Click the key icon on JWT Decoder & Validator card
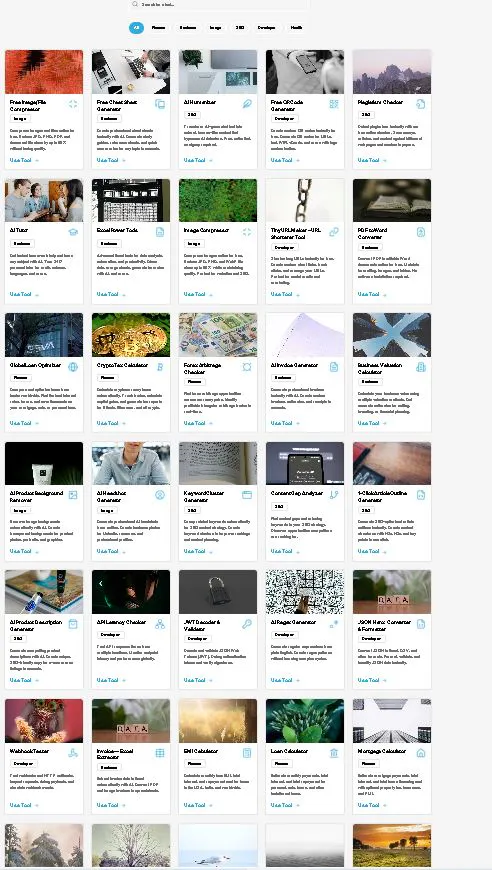492x870 pixels. (x=247, y=624)
